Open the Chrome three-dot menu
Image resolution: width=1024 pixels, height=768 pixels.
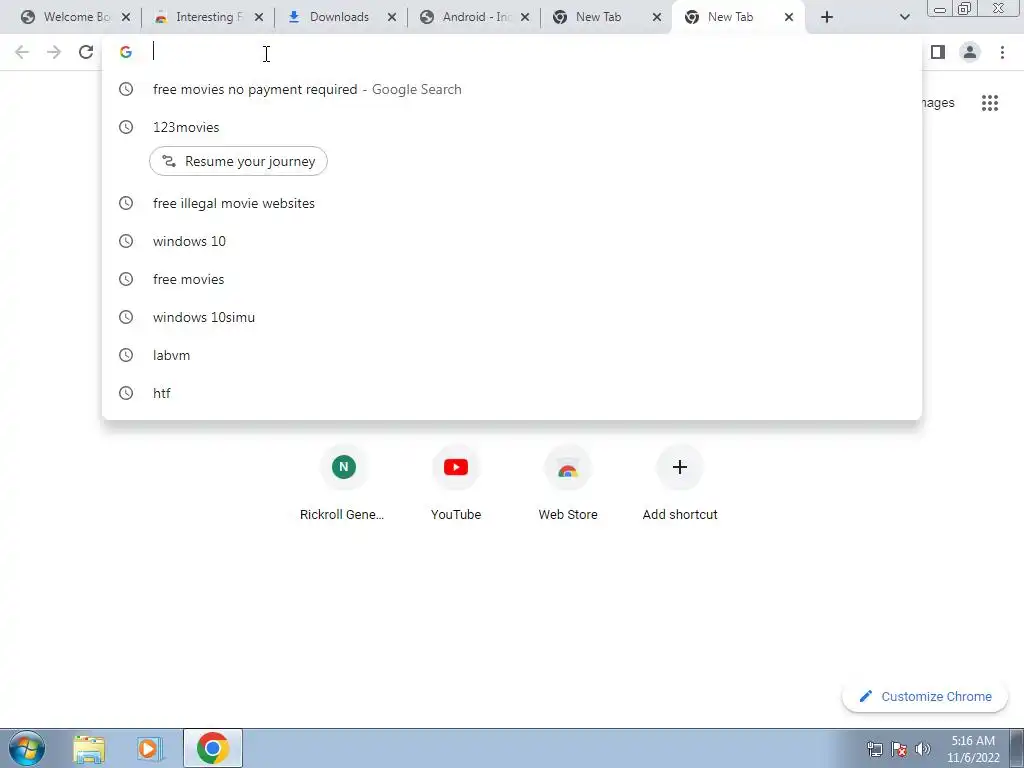1002,52
